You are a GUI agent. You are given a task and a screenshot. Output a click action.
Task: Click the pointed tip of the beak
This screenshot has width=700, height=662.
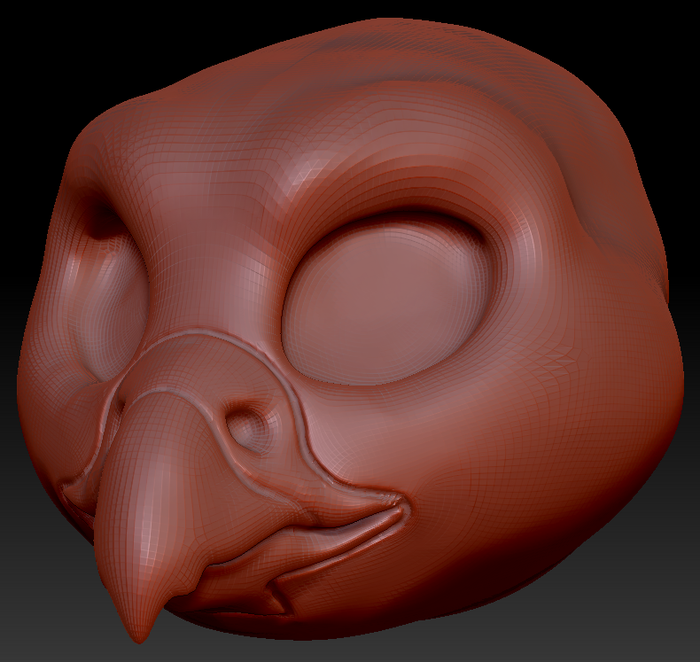[139, 629]
